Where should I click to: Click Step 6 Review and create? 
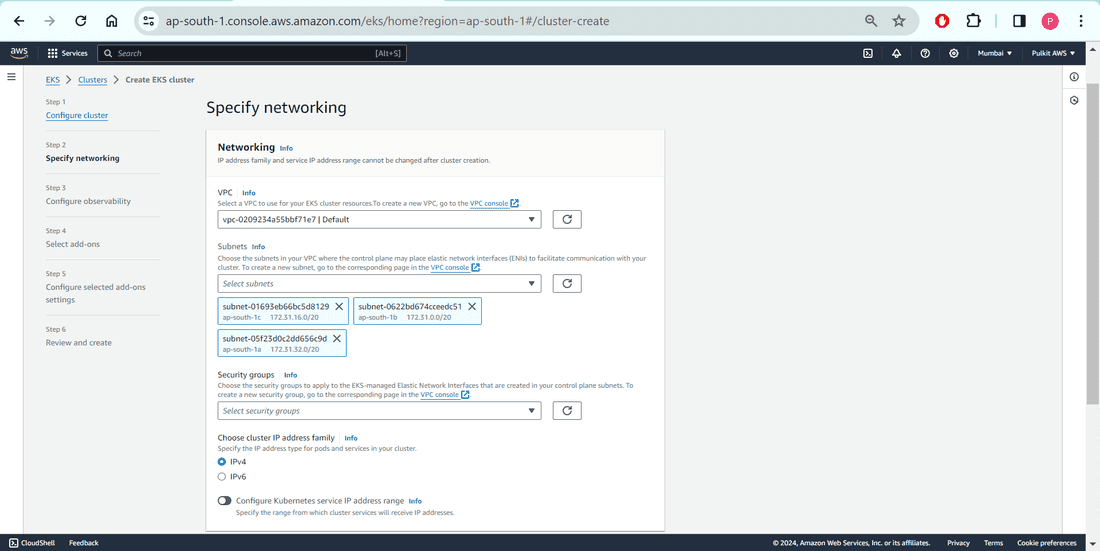pyautogui.click(x=79, y=343)
